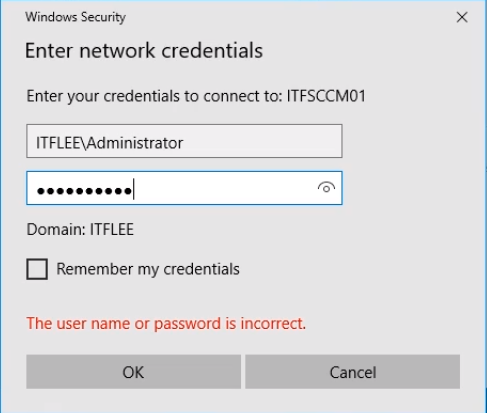The height and width of the screenshot is (413, 487).
Task: Click the "Enter network credentials" heading
Action: pyautogui.click(x=144, y=51)
